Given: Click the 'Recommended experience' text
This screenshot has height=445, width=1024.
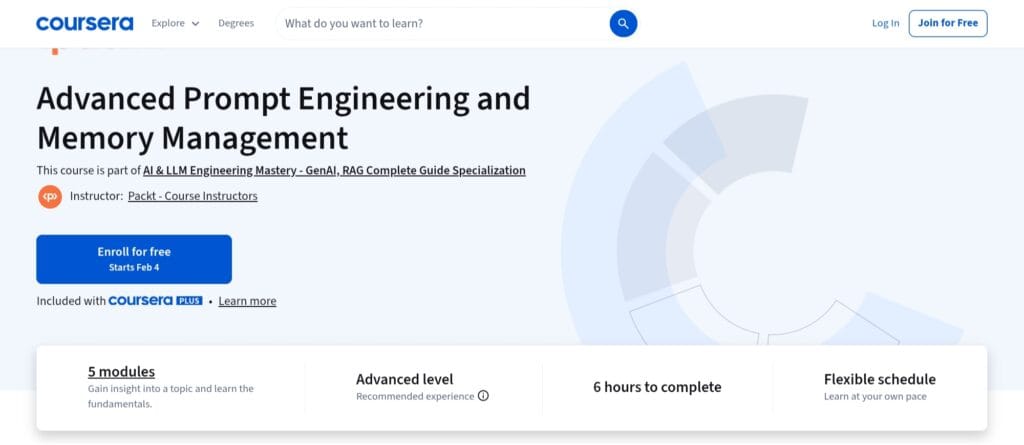Looking at the screenshot, I should coord(415,397).
